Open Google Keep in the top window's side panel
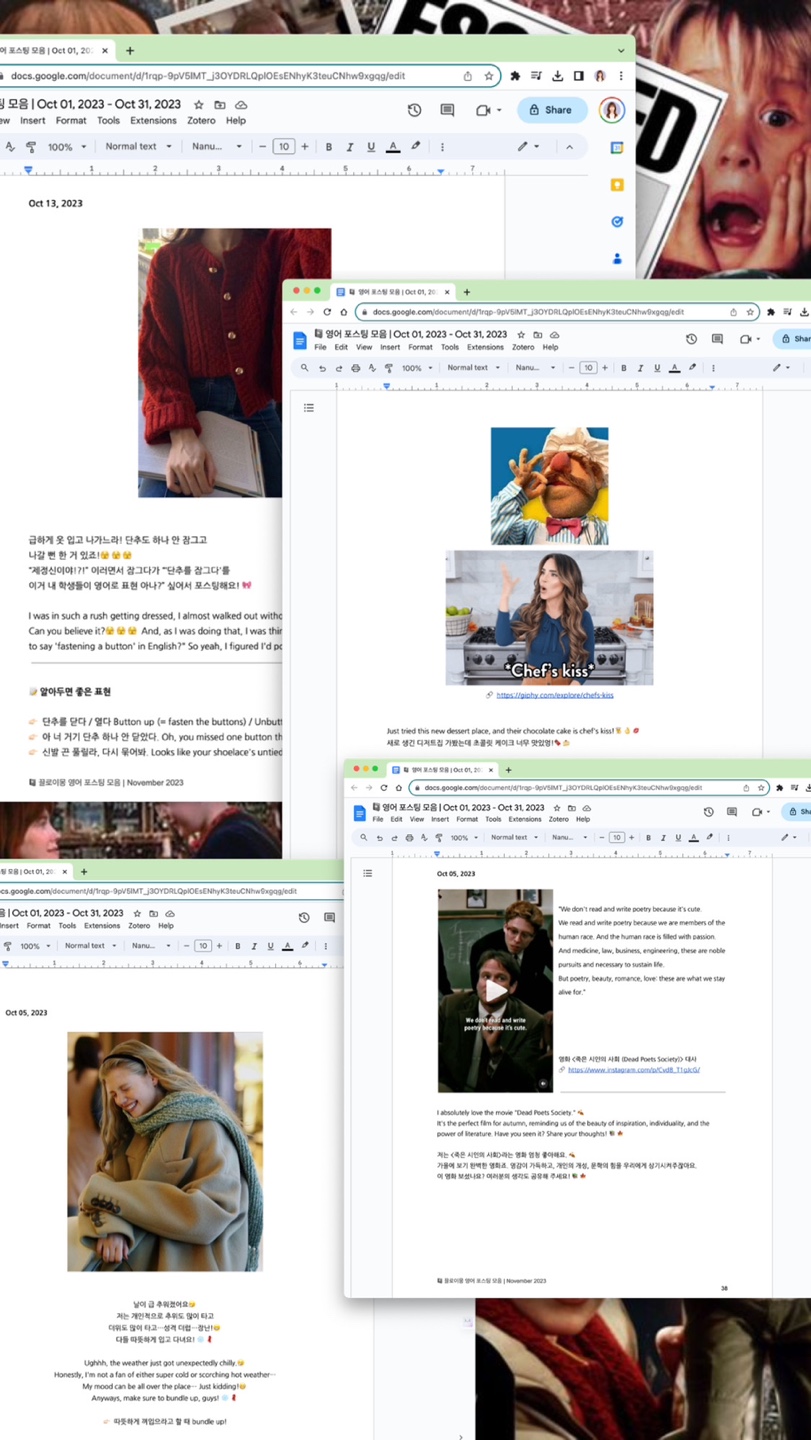Viewport: 811px width, 1440px height. [x=617, y=185]
